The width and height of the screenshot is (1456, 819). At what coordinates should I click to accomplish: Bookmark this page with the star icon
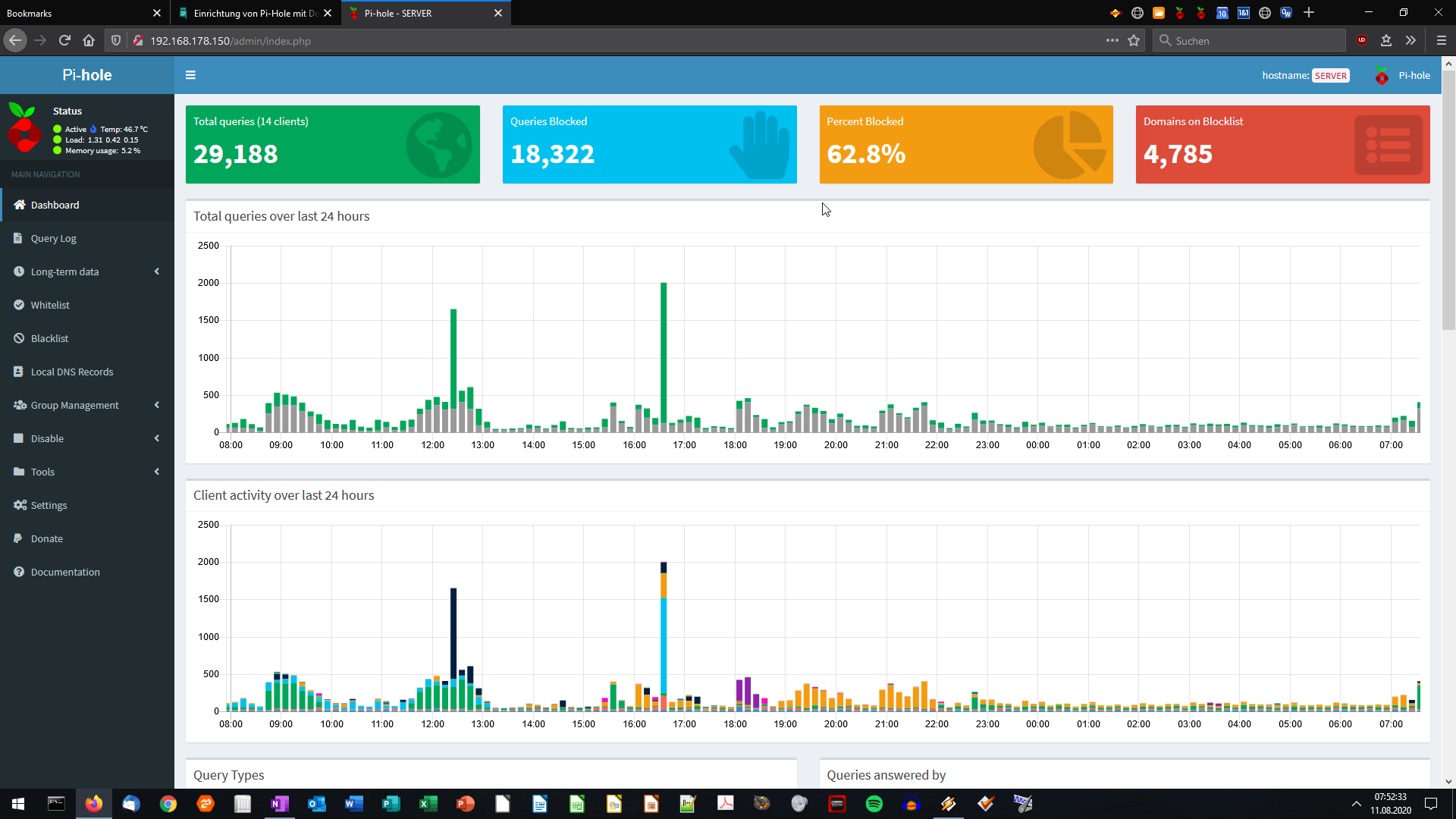click(x=1134, y=41)
